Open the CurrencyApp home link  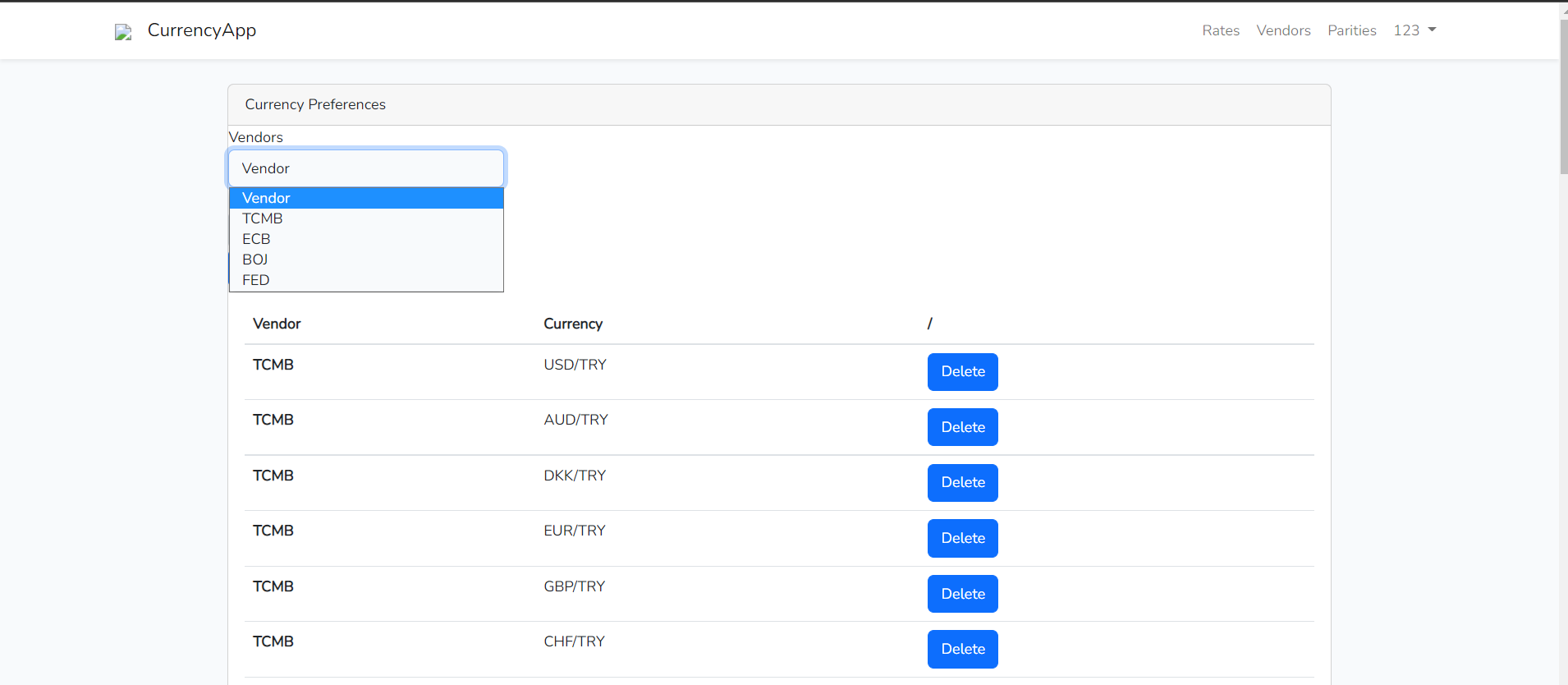coord(201,30)
